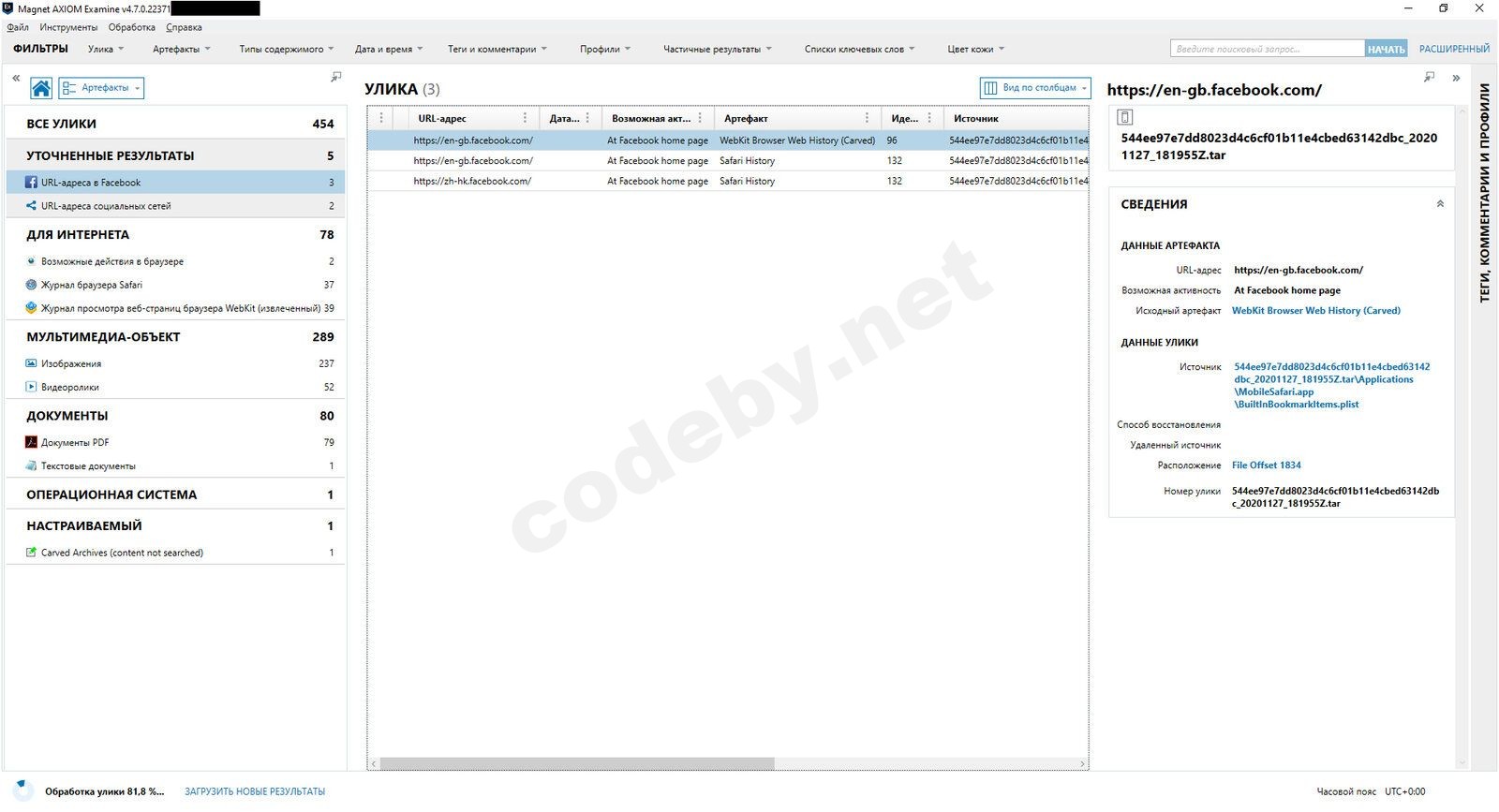Expand the Дата и время filter

389,49
